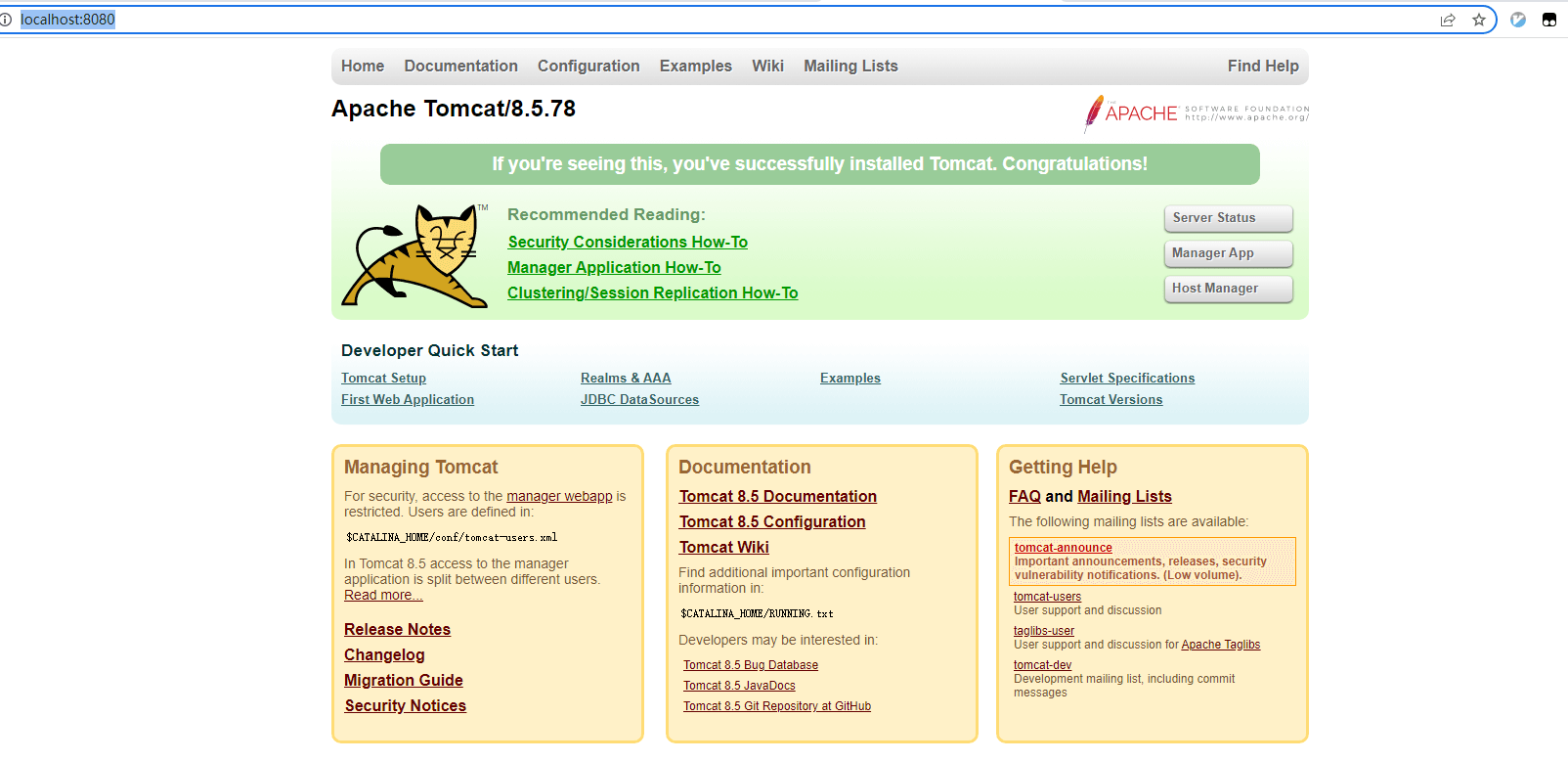Viewport: 1568px width, 762px height.
Task: Open Tomcat 8.5 Bug Database link
Action: [x=751, y=665]
